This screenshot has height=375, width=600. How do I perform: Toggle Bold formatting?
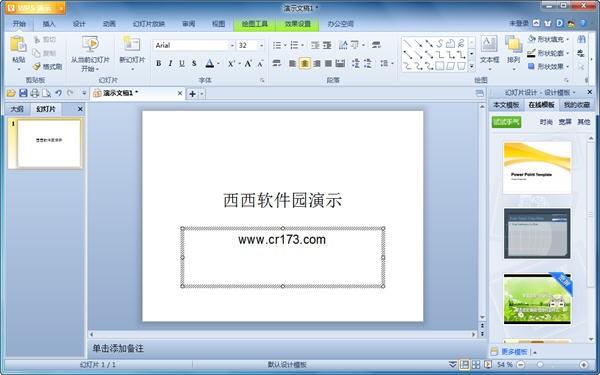point(158,64)
